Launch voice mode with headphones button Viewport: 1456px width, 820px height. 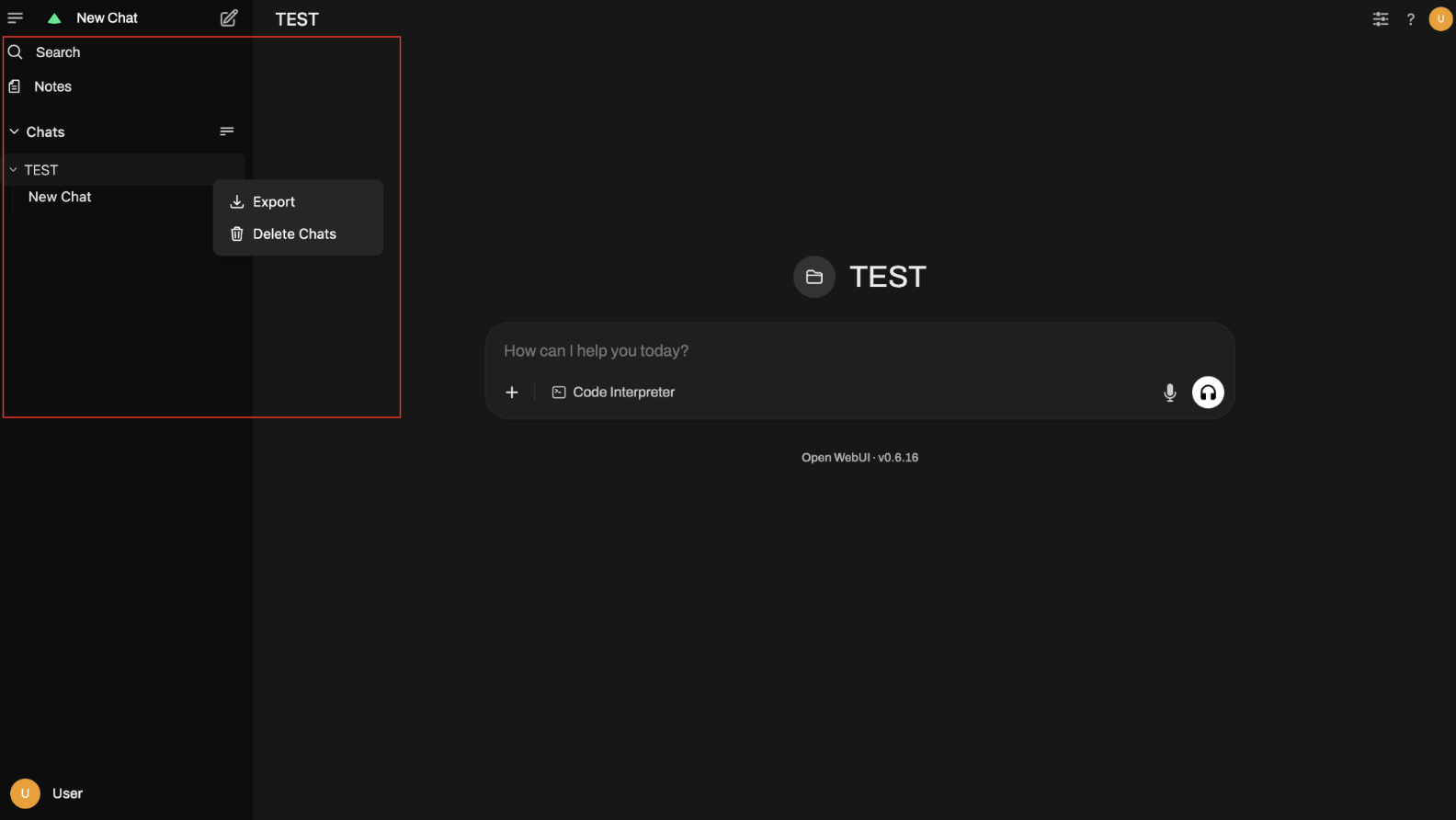1207,393
